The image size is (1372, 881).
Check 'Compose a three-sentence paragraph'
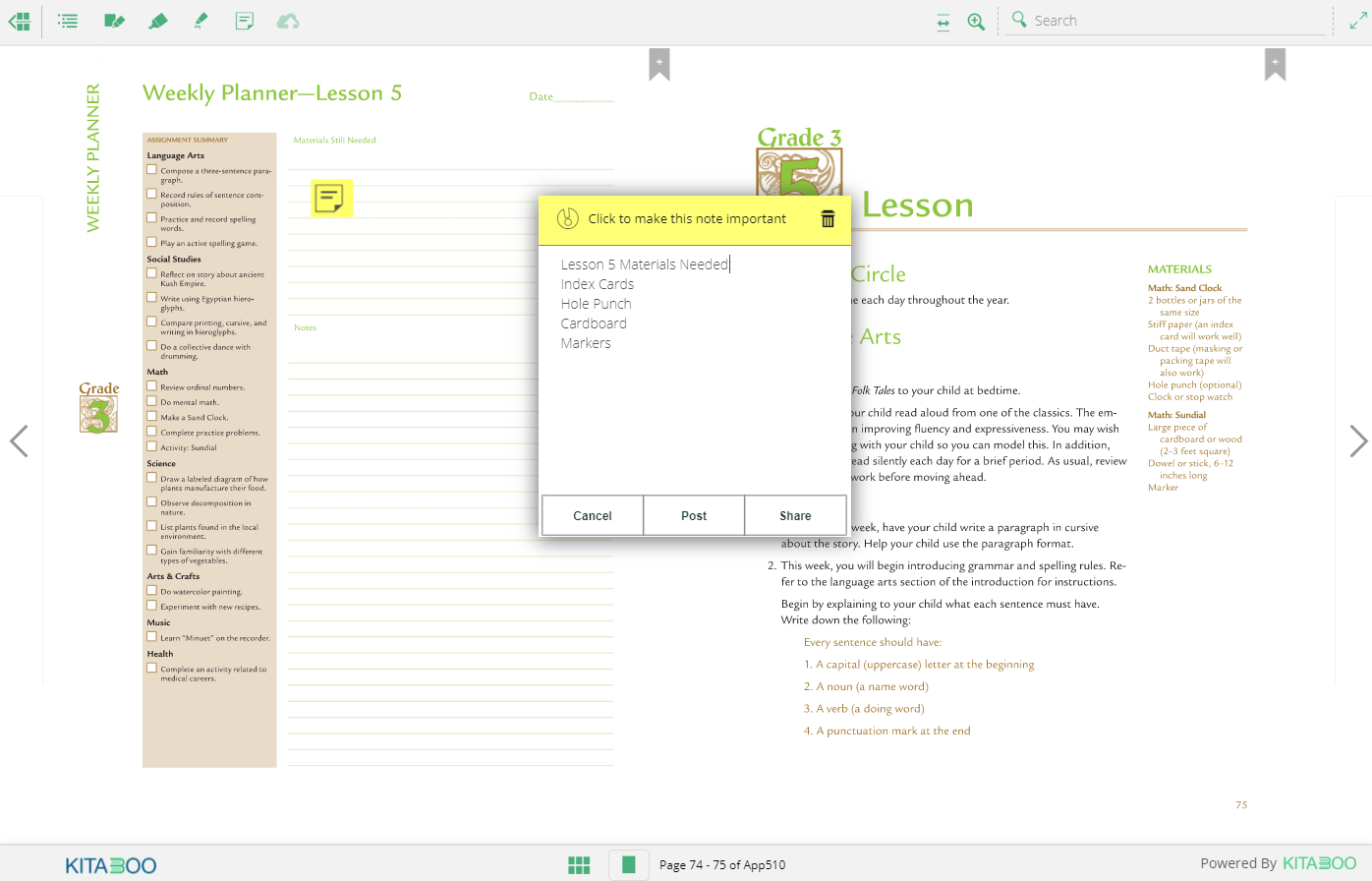(151, 169)
